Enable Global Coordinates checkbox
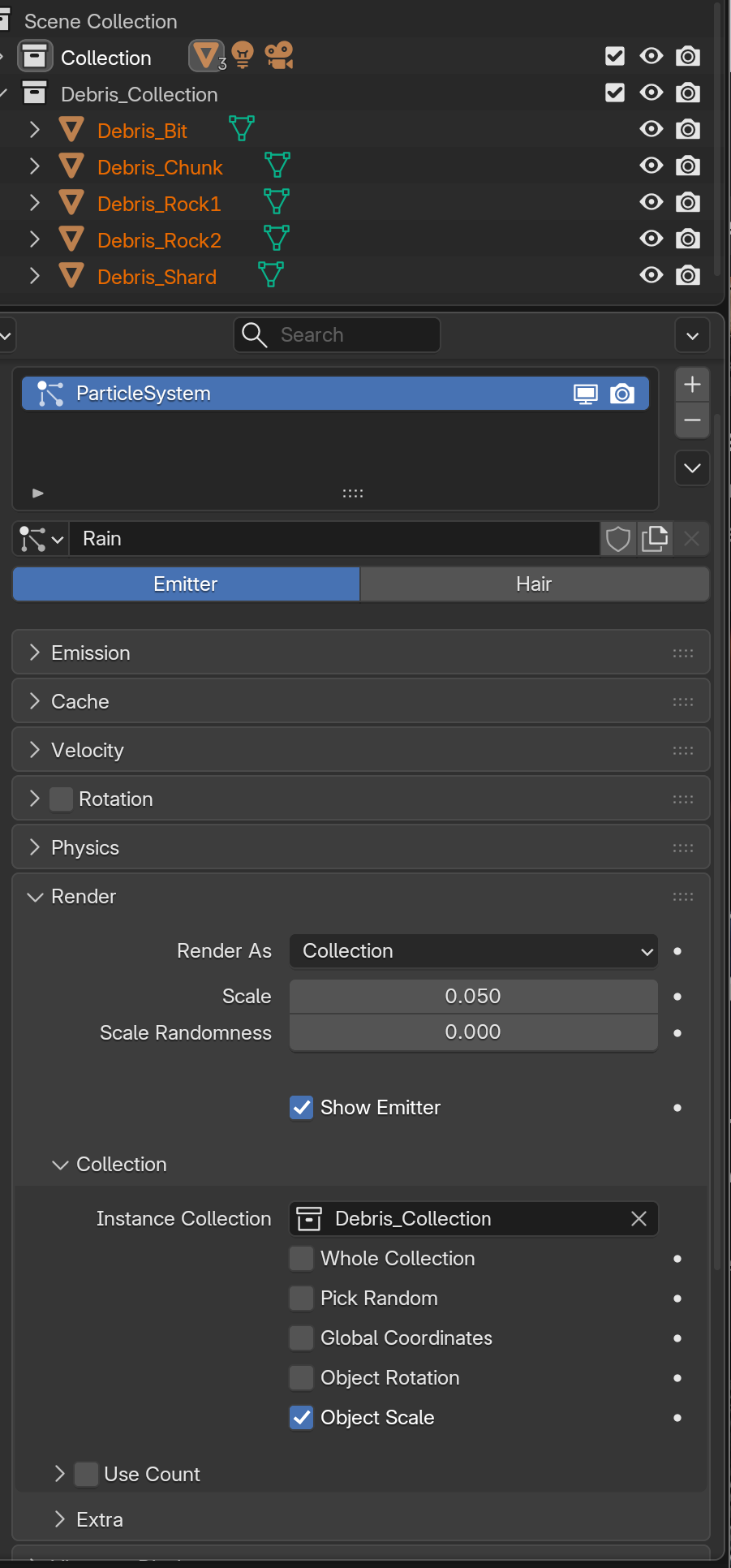 [302, 1338]
